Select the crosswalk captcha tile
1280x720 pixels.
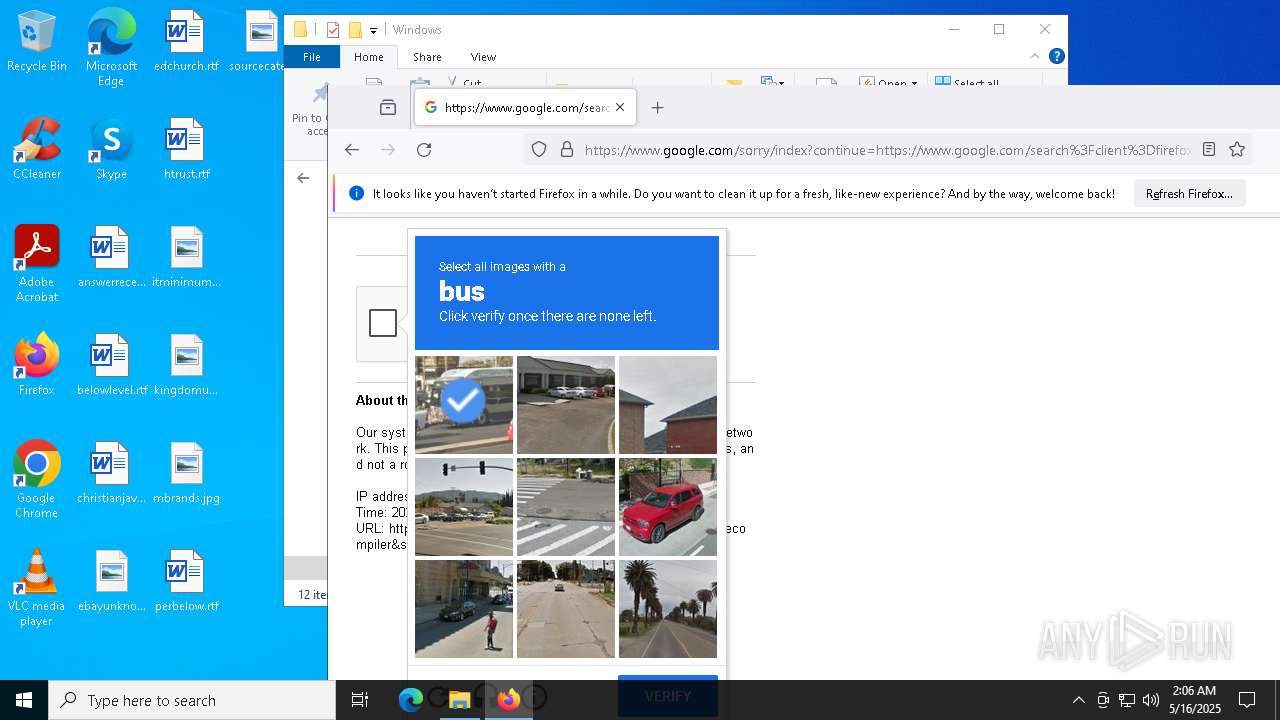(566, 507)
